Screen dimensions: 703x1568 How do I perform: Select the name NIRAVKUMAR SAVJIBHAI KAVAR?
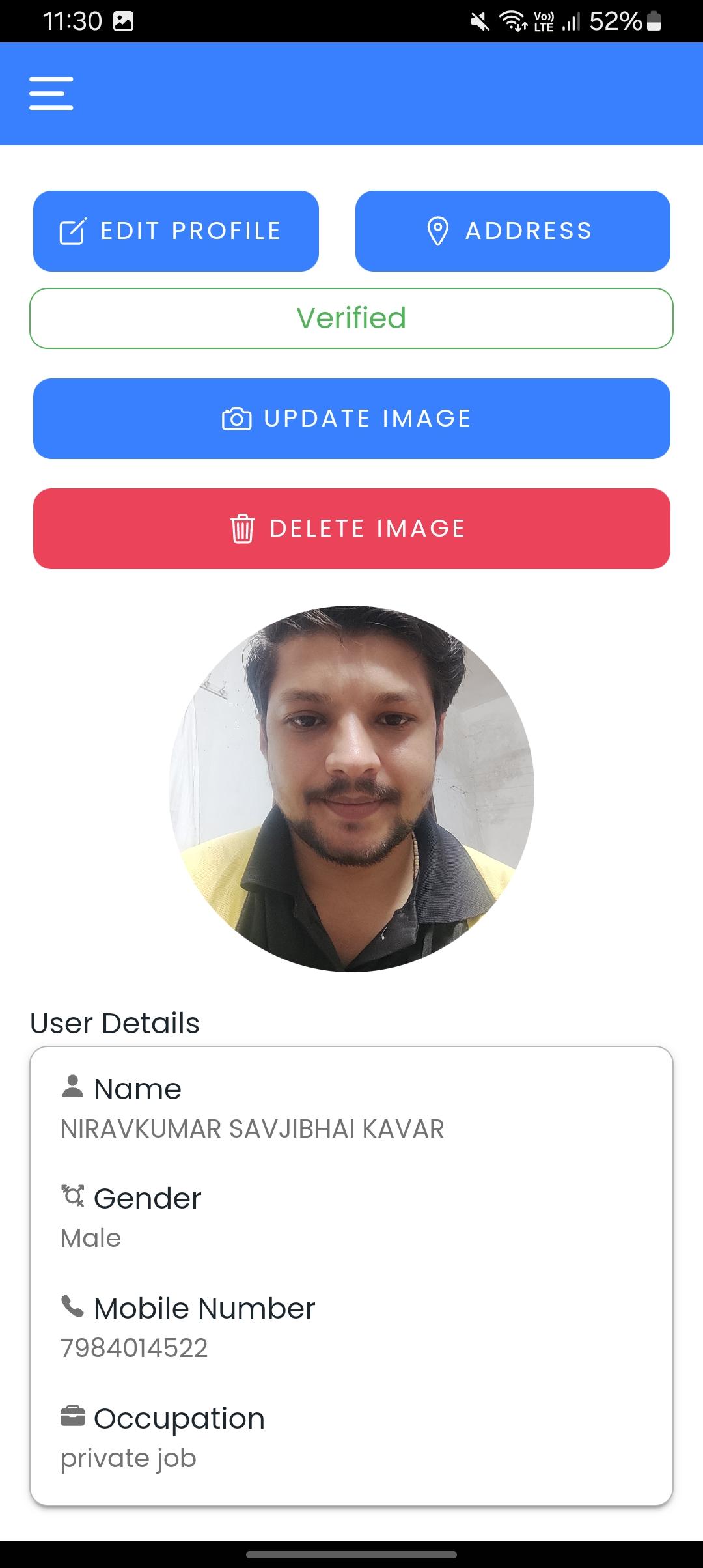coord(252,1129)
